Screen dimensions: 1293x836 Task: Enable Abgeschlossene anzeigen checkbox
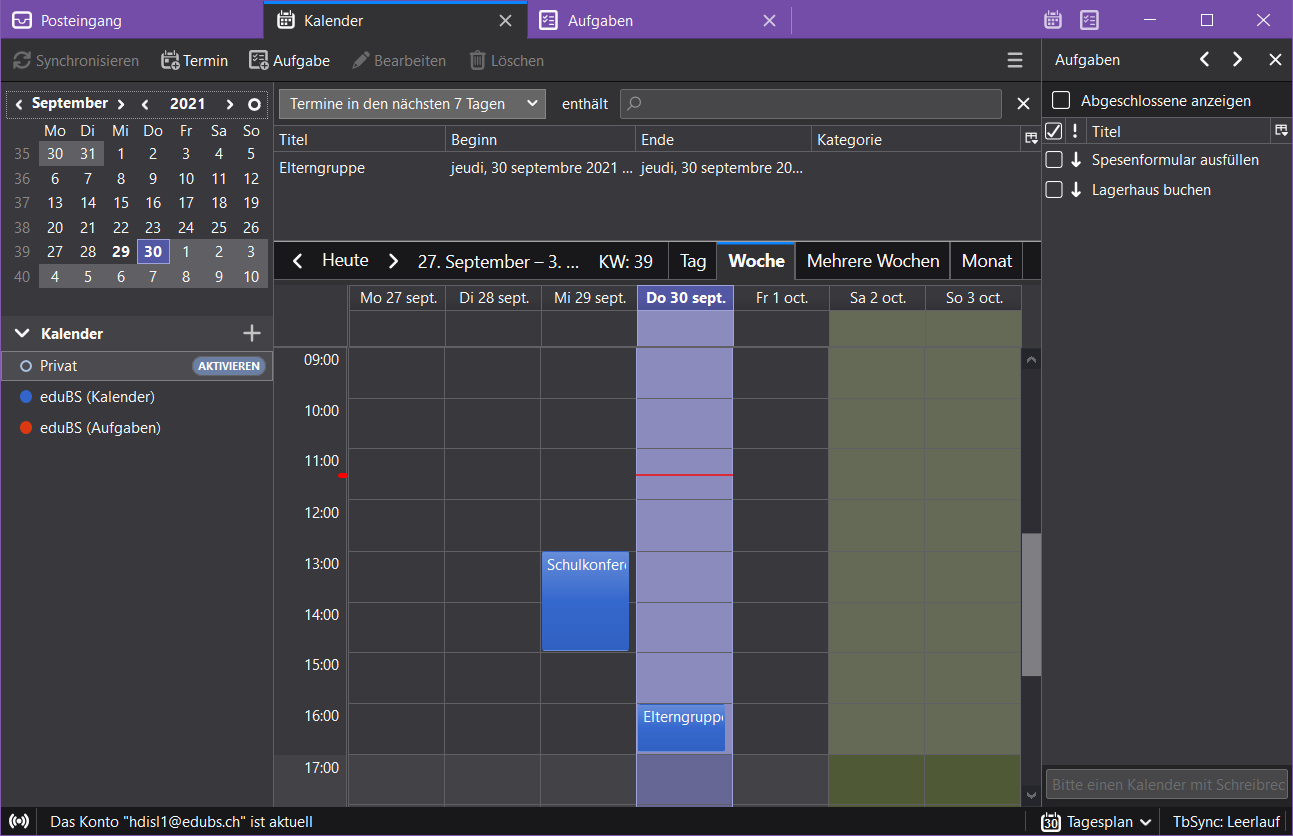click(1061, 101)
